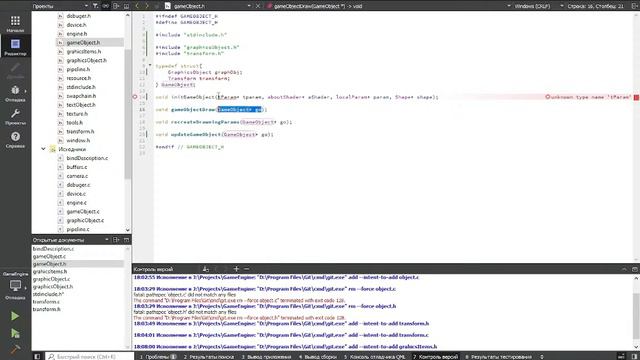Collapse the output pane with the up arrow

624,269
